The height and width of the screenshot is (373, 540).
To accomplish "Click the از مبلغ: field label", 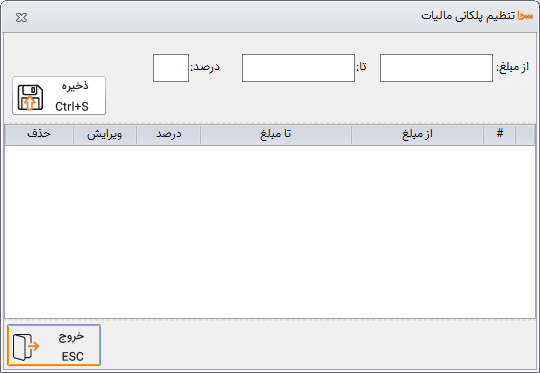I will [x=512, y=67].
